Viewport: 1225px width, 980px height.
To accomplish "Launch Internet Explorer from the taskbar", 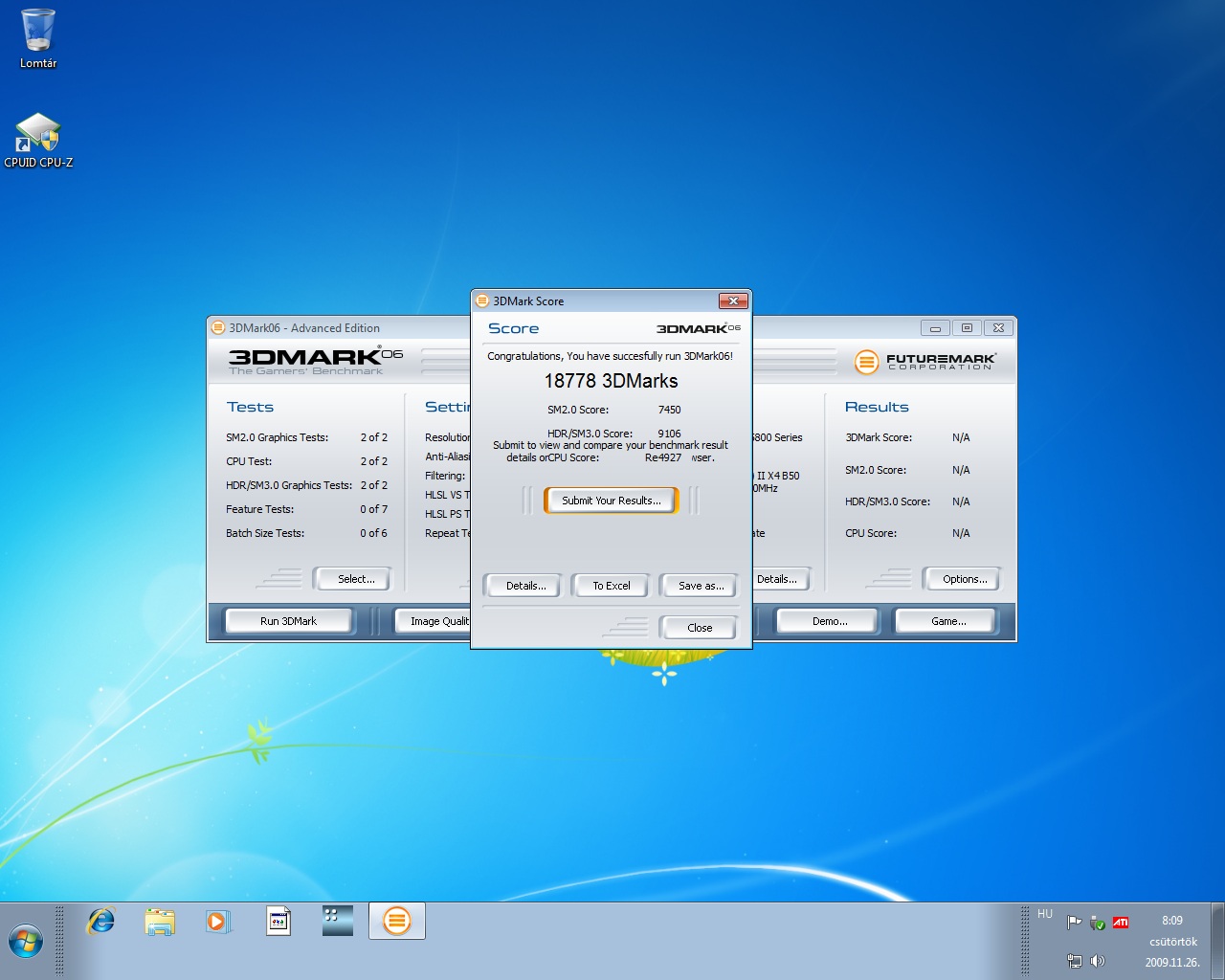I will pos(100,922).
